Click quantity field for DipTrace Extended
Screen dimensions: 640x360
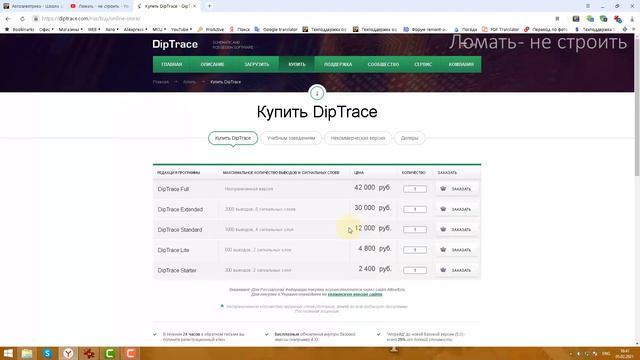point(415,209)
